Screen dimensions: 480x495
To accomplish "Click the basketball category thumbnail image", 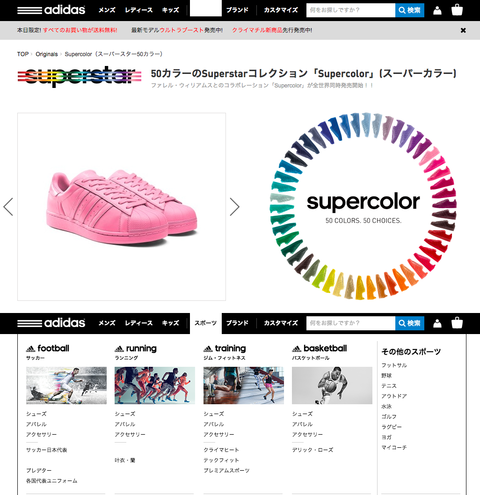I will click(332, 385).
